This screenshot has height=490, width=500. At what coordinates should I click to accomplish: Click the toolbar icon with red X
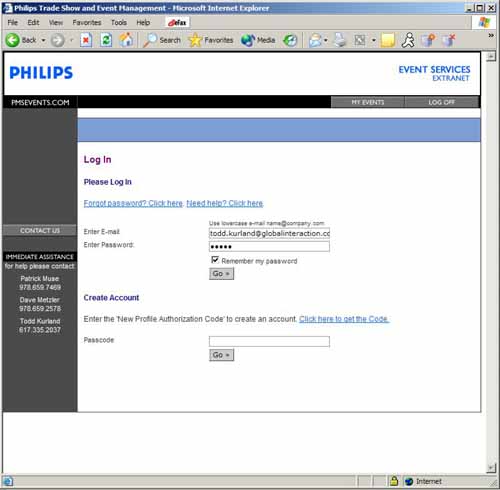(x=449, y=40)
